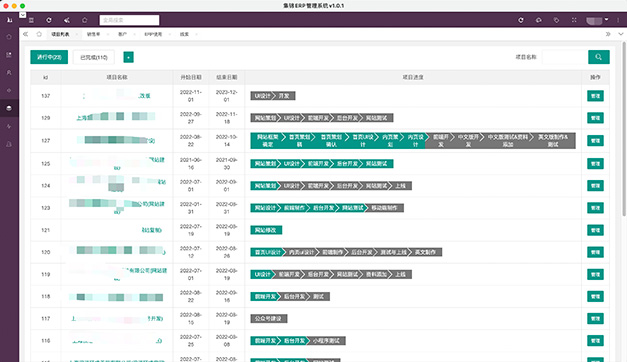This screenshot has height=362, width=627.
Task: Switch to the 客户 tab
Action: (122, 34)
